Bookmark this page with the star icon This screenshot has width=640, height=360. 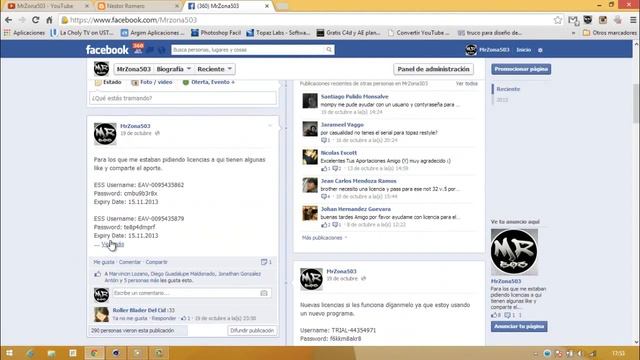(x=558, y=20)
